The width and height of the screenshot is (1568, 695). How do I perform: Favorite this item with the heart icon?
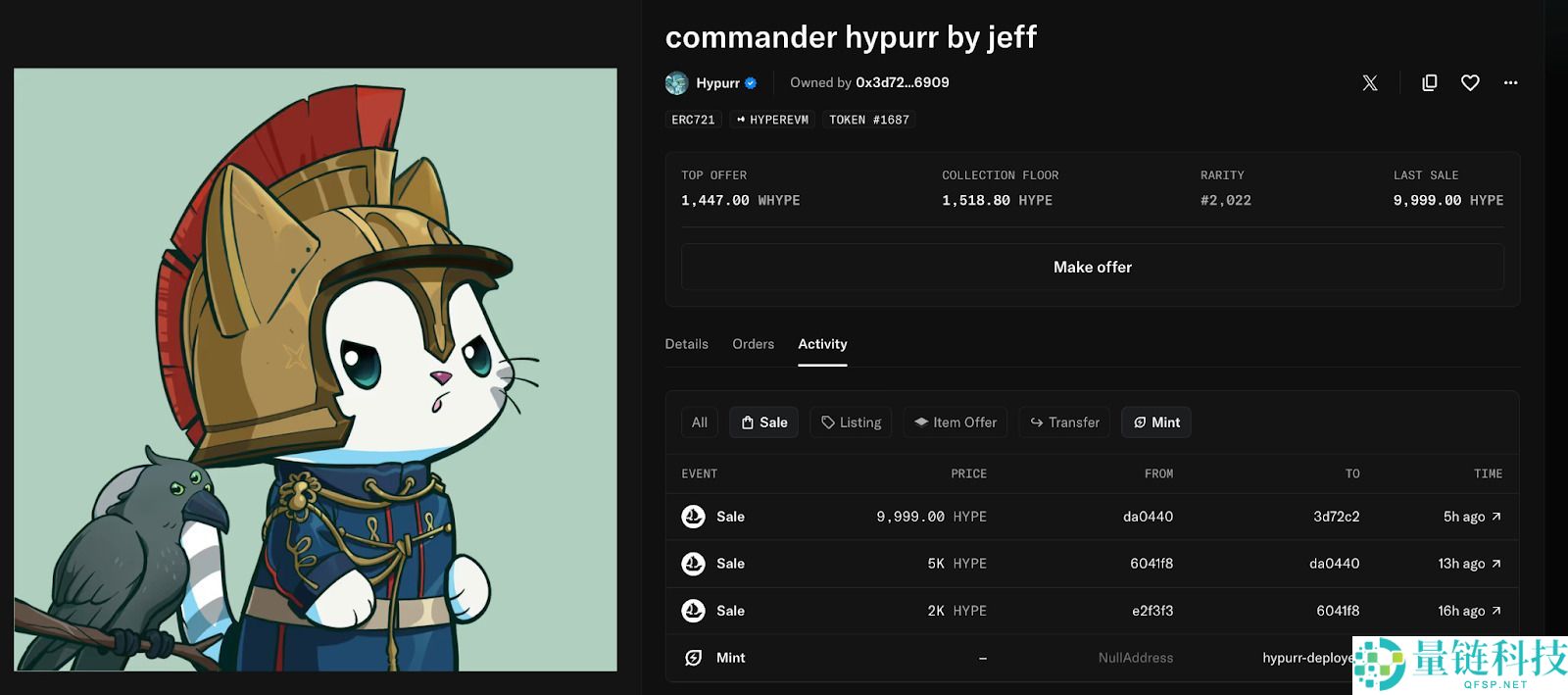(1470, 83)
